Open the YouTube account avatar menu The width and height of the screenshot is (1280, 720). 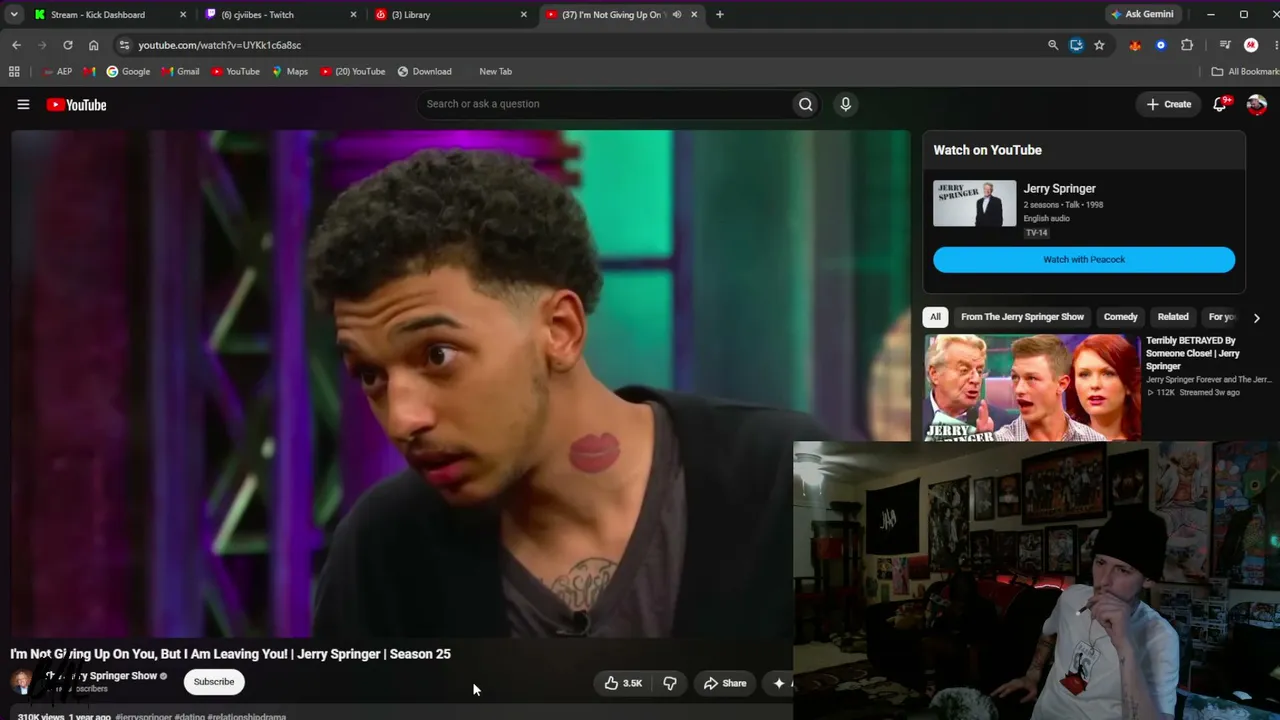[1257, 104]
